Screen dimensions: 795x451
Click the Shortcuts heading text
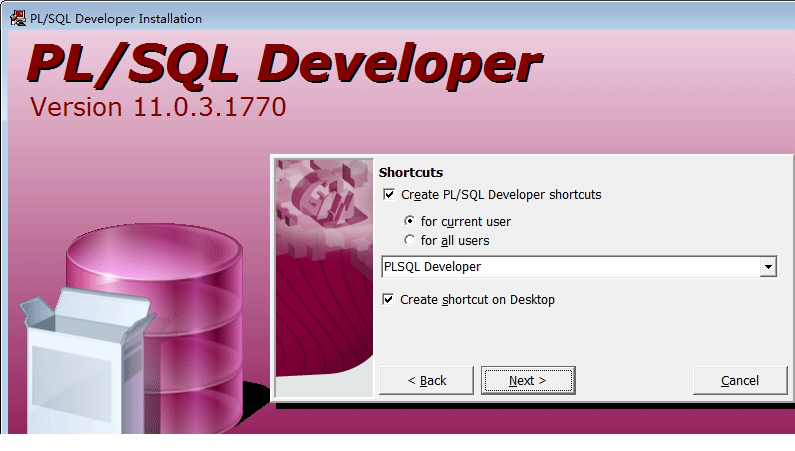click(411, 172)
